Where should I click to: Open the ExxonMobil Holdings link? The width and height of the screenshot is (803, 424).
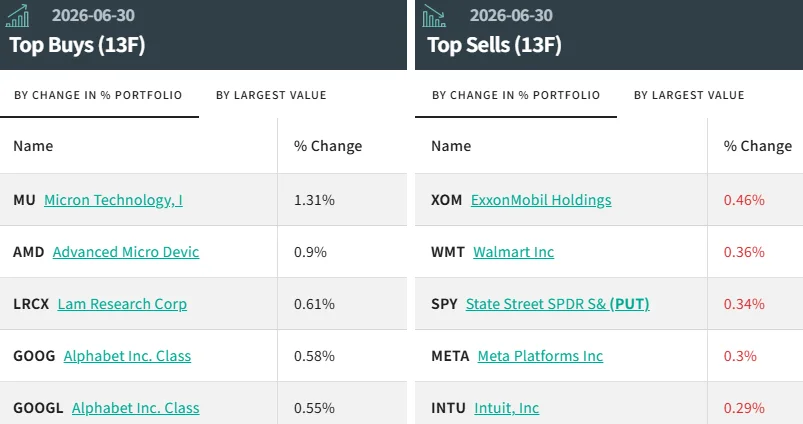click(541, 200)
